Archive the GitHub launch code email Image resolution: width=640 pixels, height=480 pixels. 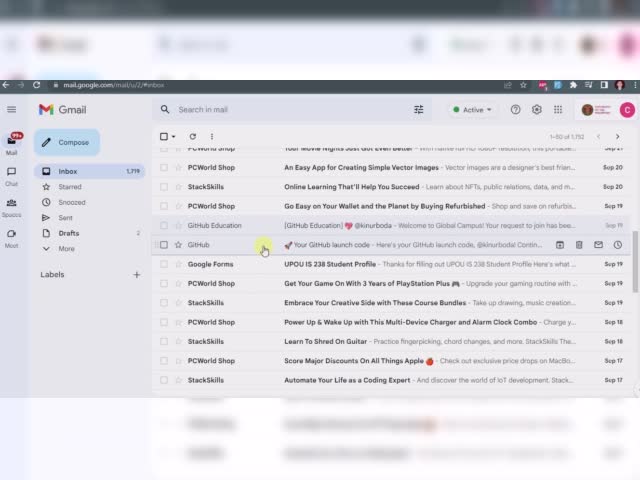click(x=560, y=245)
